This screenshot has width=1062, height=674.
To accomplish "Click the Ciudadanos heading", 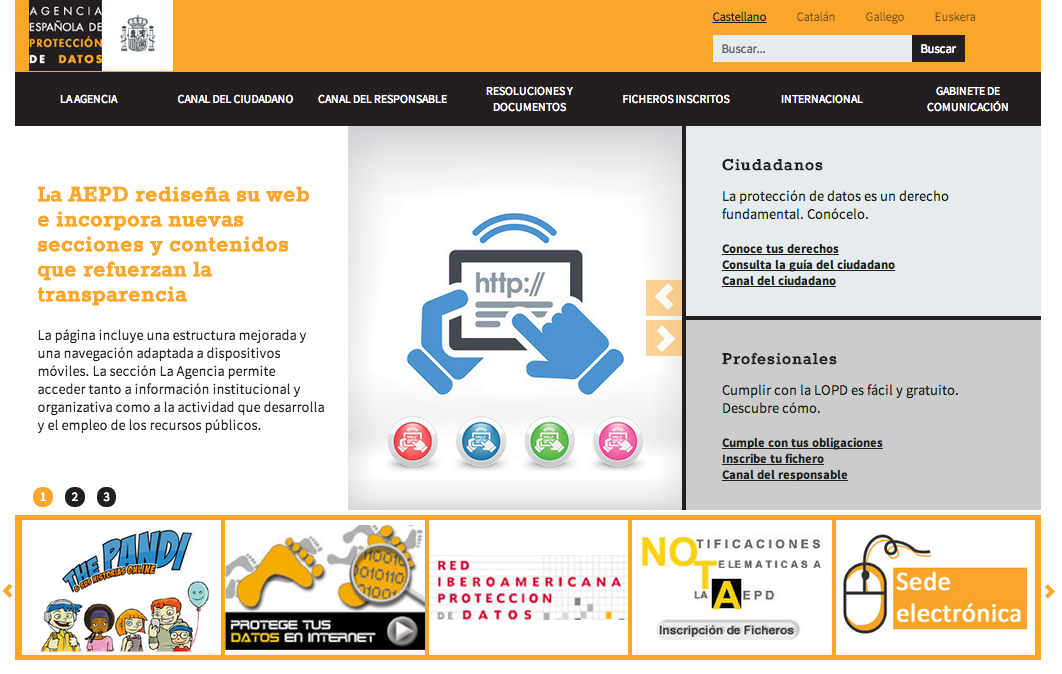I will tap(772, 165).
